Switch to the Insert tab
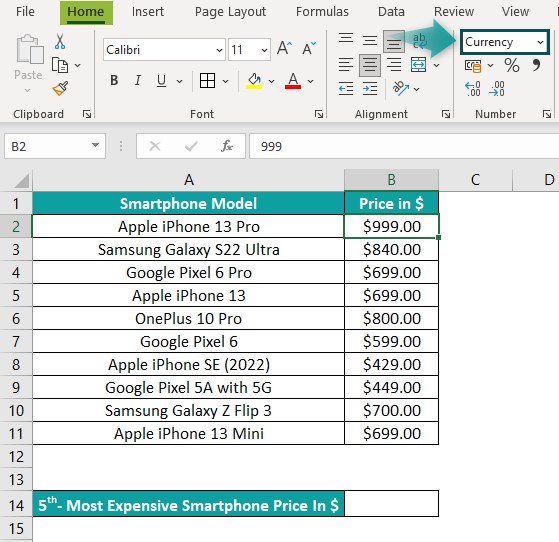This screenshot has height=542, width=559. point(148,12)
